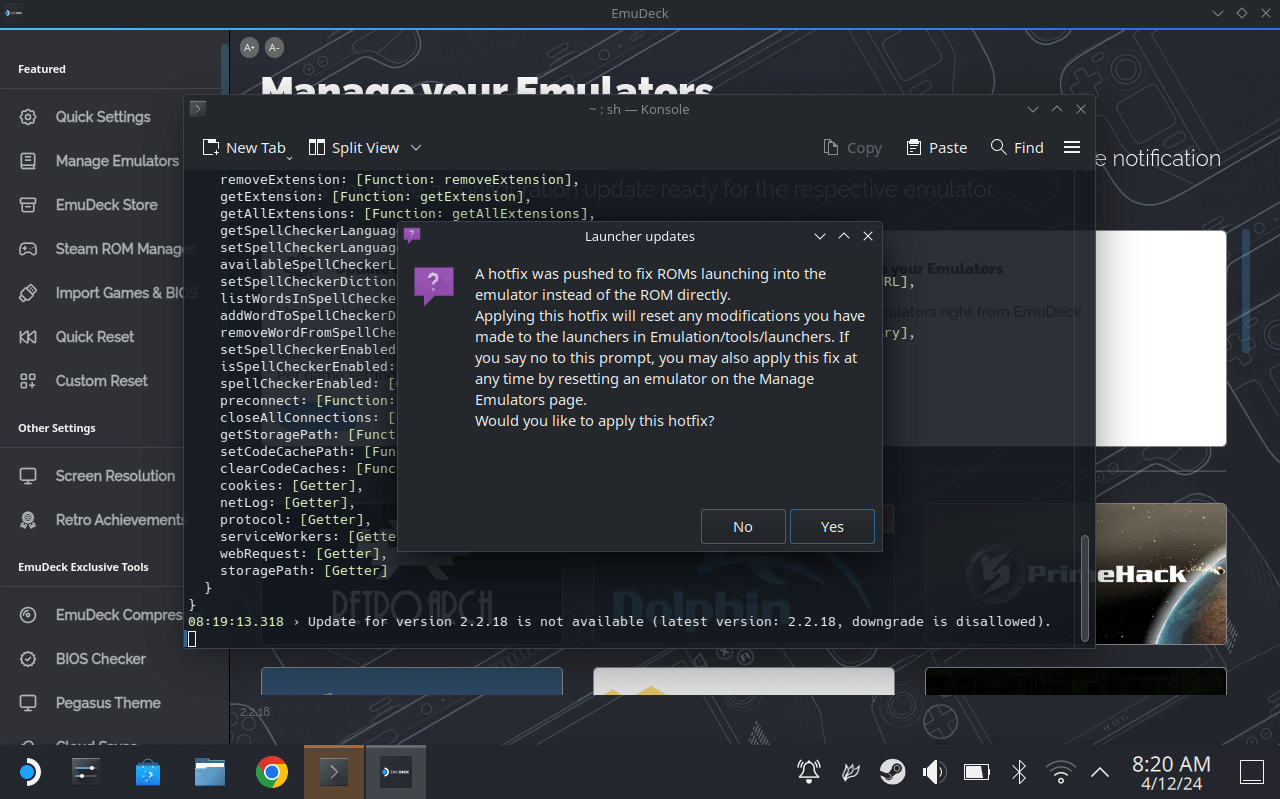Open Wi-Fi networks in system tray
Image resolution: width=1280 pixels, height=799 pixels.
click(1060, 772)
